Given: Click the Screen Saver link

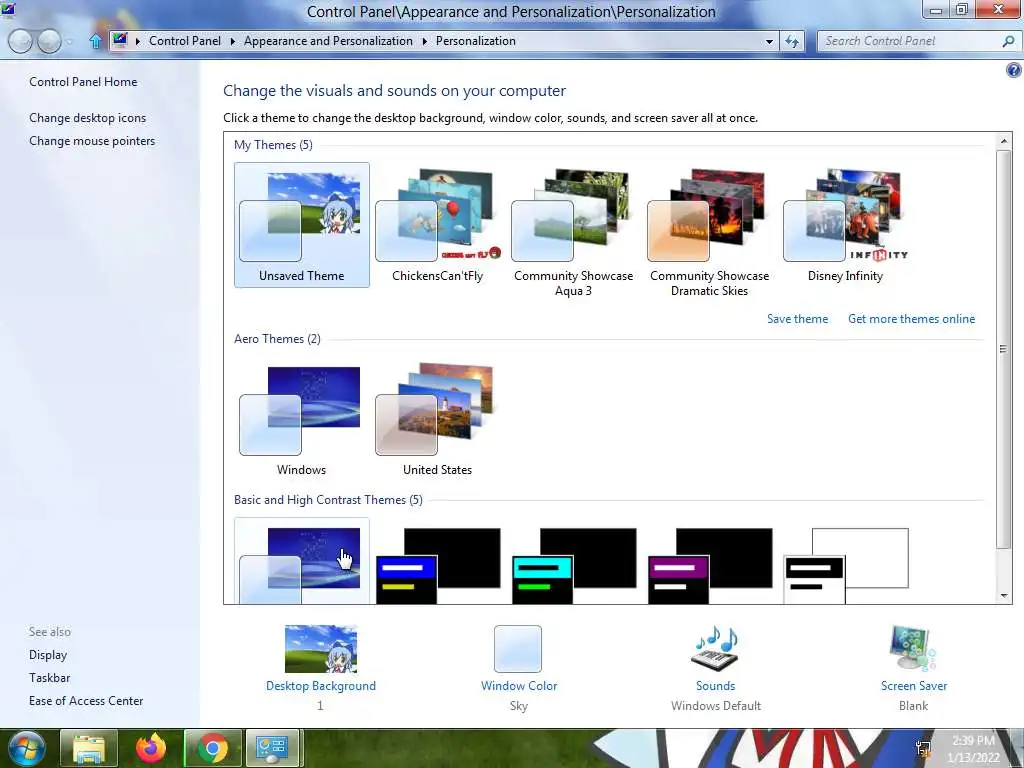Looking at the screenshot, I should 914,686.
